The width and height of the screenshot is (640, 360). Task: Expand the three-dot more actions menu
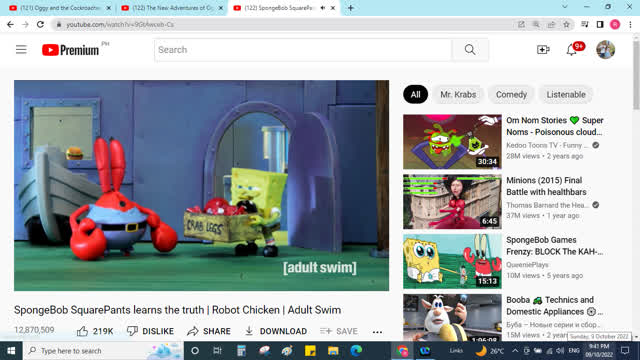tap(378, 332)
